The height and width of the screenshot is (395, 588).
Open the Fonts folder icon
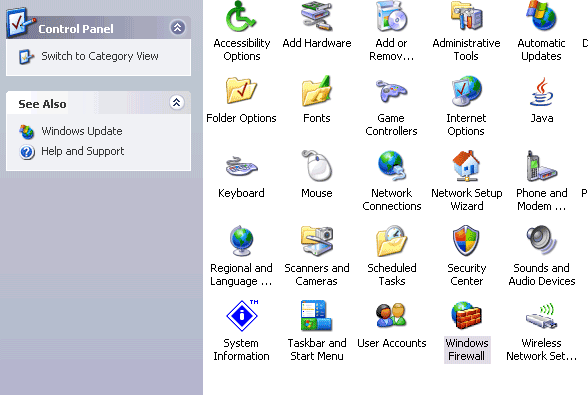[317, 91]
